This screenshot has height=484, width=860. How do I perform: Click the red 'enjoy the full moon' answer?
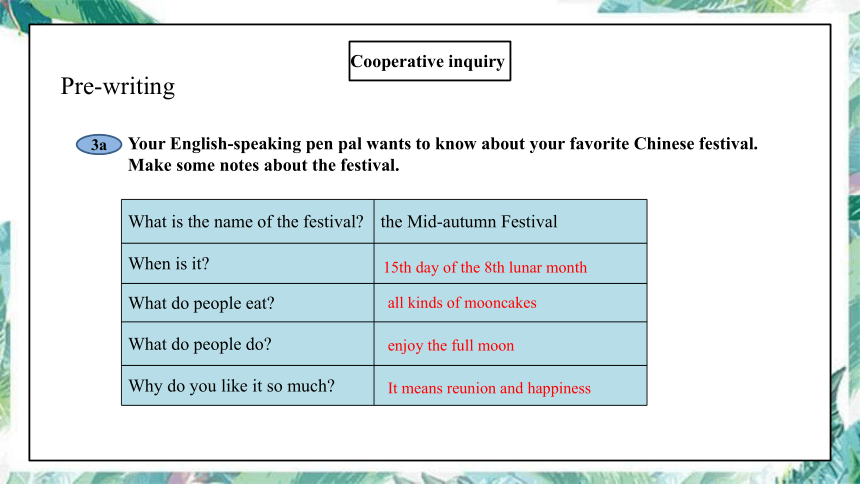pos(451,346)
